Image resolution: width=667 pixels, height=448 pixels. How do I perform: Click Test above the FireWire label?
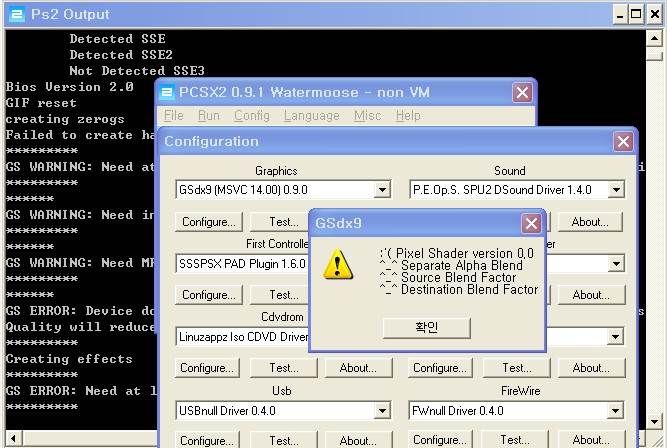pyautogui.click(x=517, y=368)
